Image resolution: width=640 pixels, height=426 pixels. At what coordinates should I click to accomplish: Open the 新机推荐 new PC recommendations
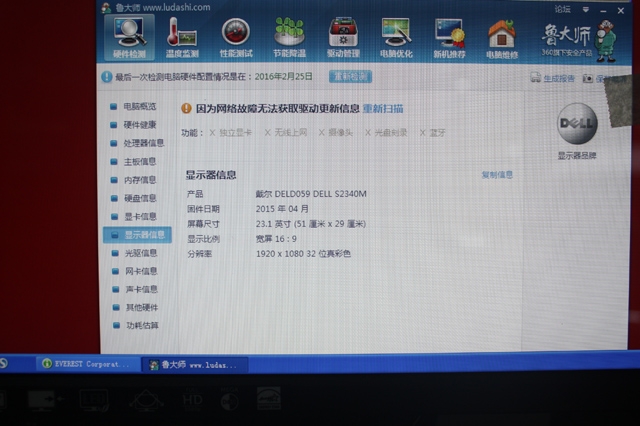(449, 38)
